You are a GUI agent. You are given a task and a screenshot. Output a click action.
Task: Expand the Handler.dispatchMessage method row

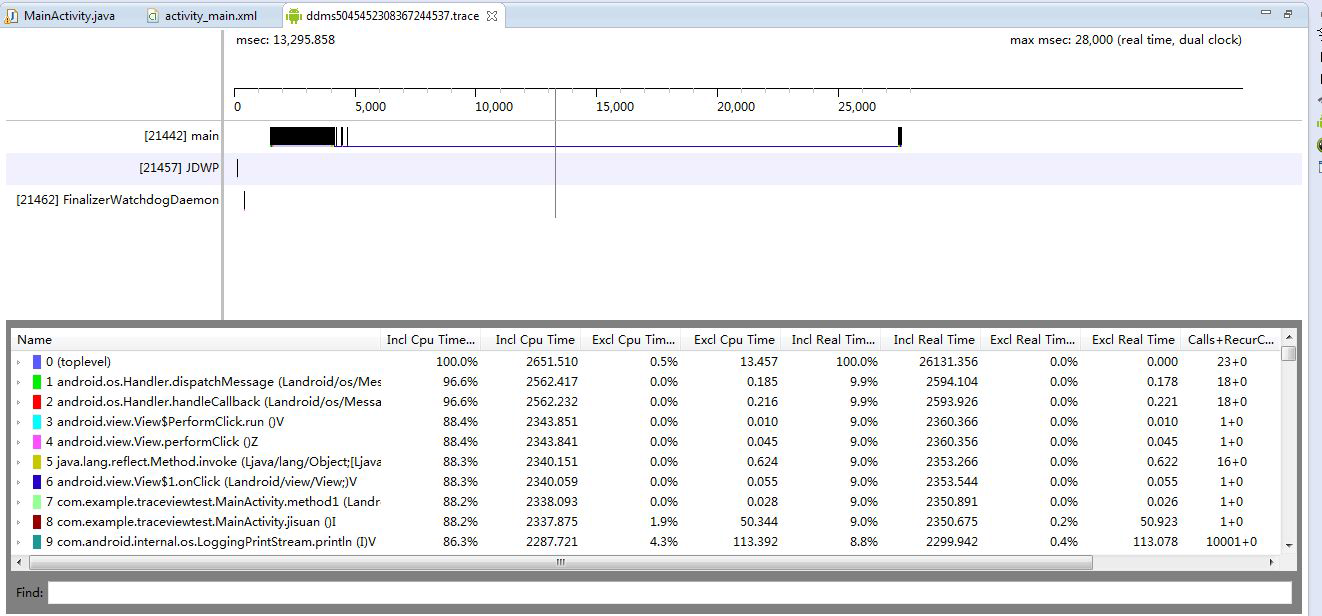pyautogui.click(x=19, y=382)
